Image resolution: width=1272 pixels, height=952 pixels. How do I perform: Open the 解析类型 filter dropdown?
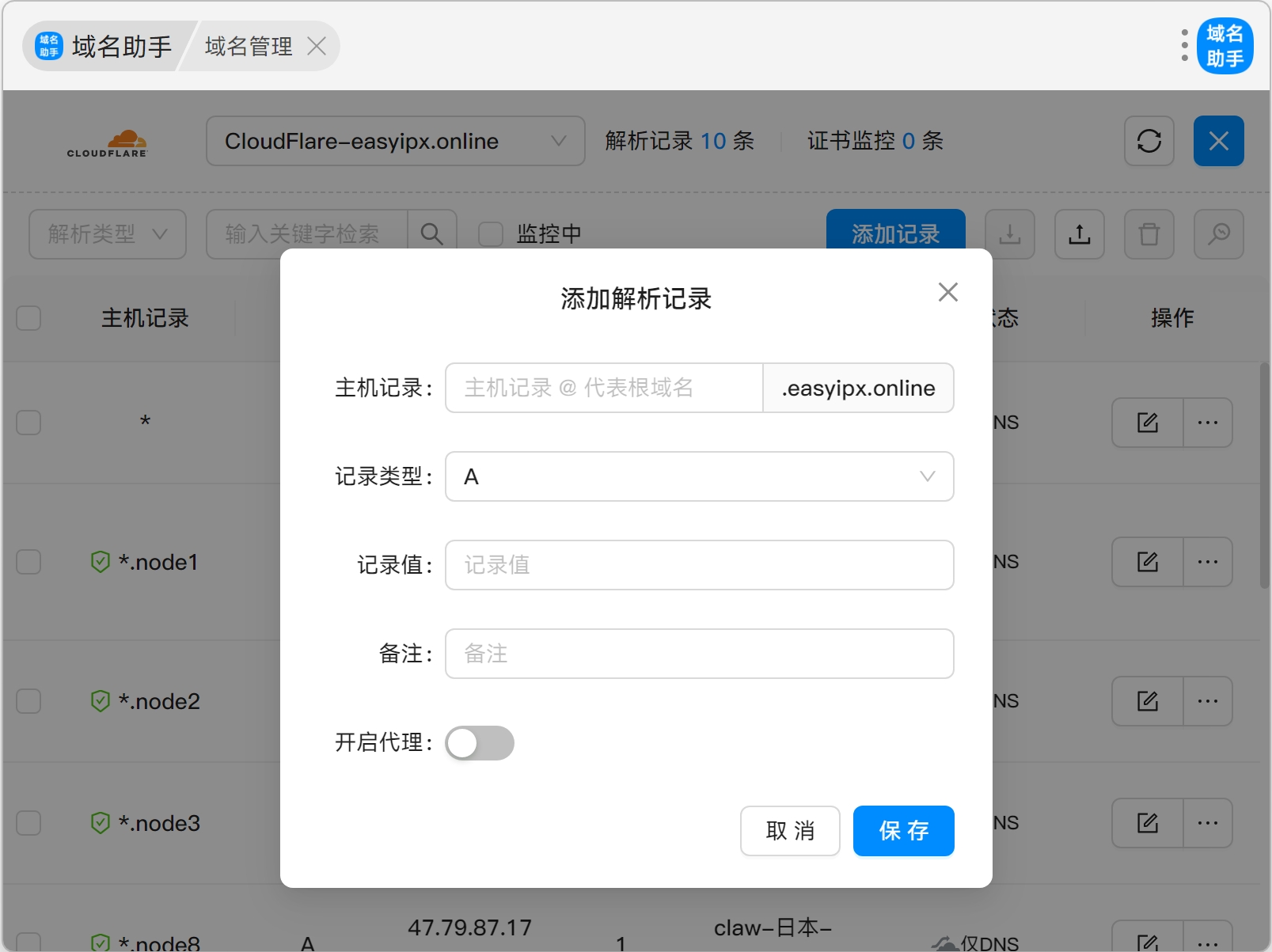point(108,234)
